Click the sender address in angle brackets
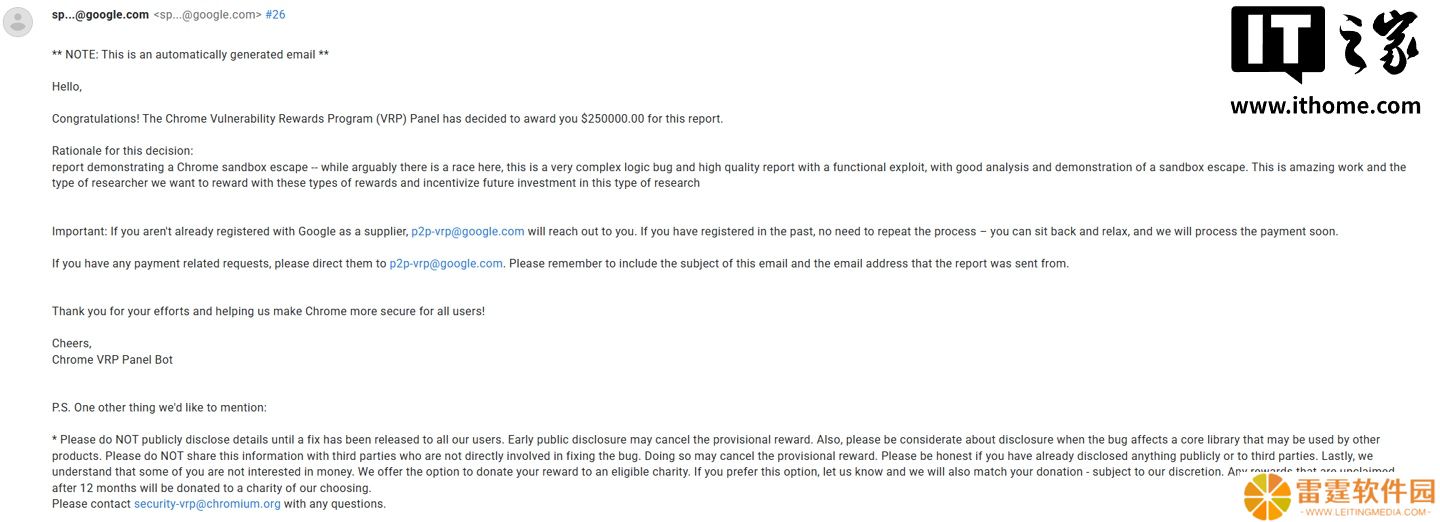The height and width of the screenshot is (522, 1440). point(207,15)
